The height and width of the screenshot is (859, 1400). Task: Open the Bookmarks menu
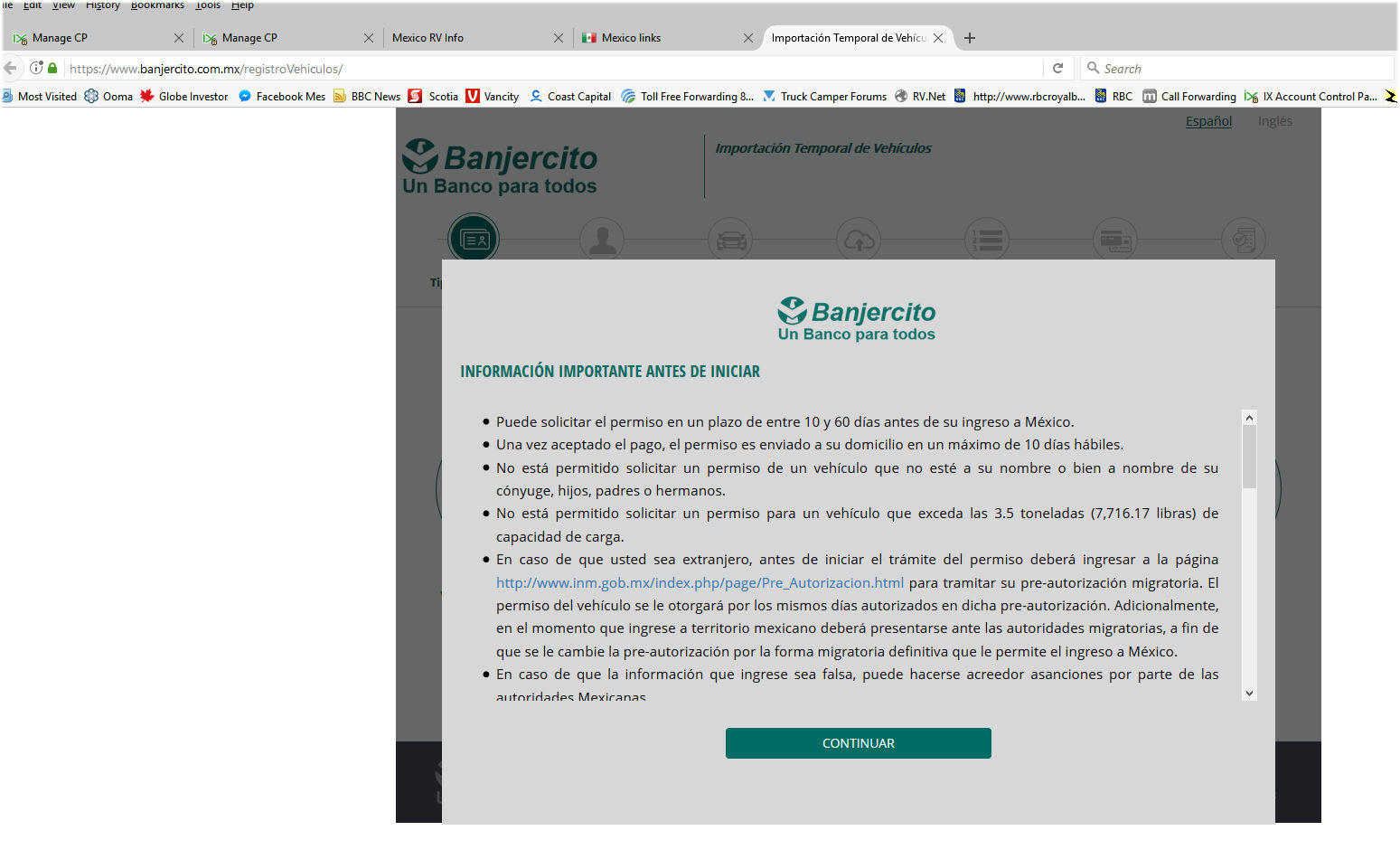tap(157, 5)
